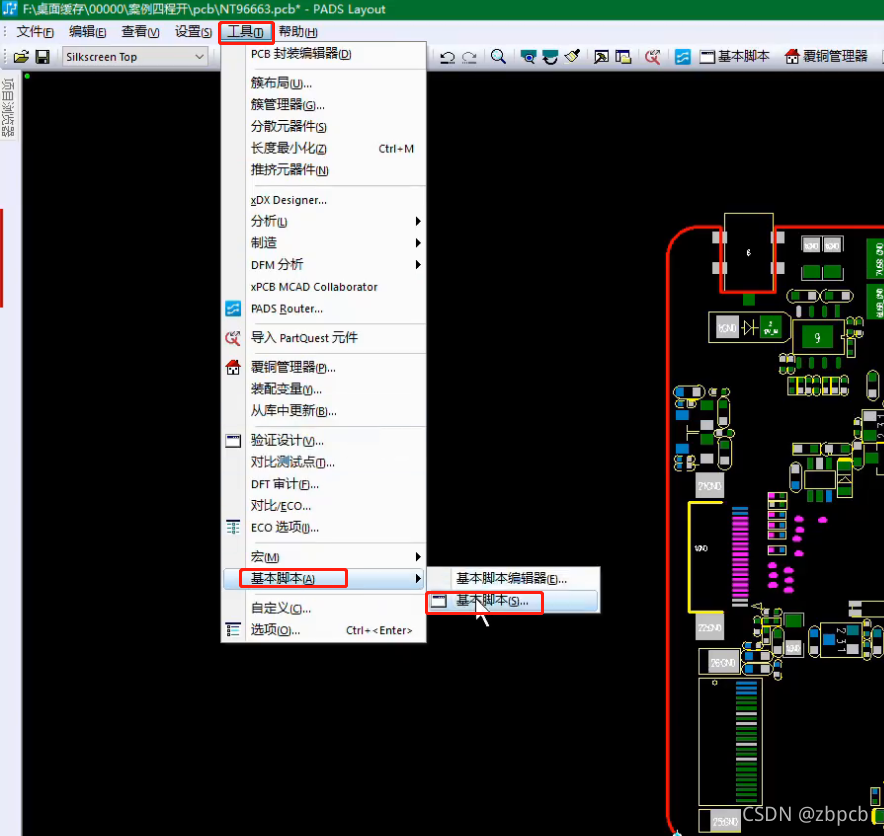Open the 项目浏览器 side tab

(x=8, y=107)
